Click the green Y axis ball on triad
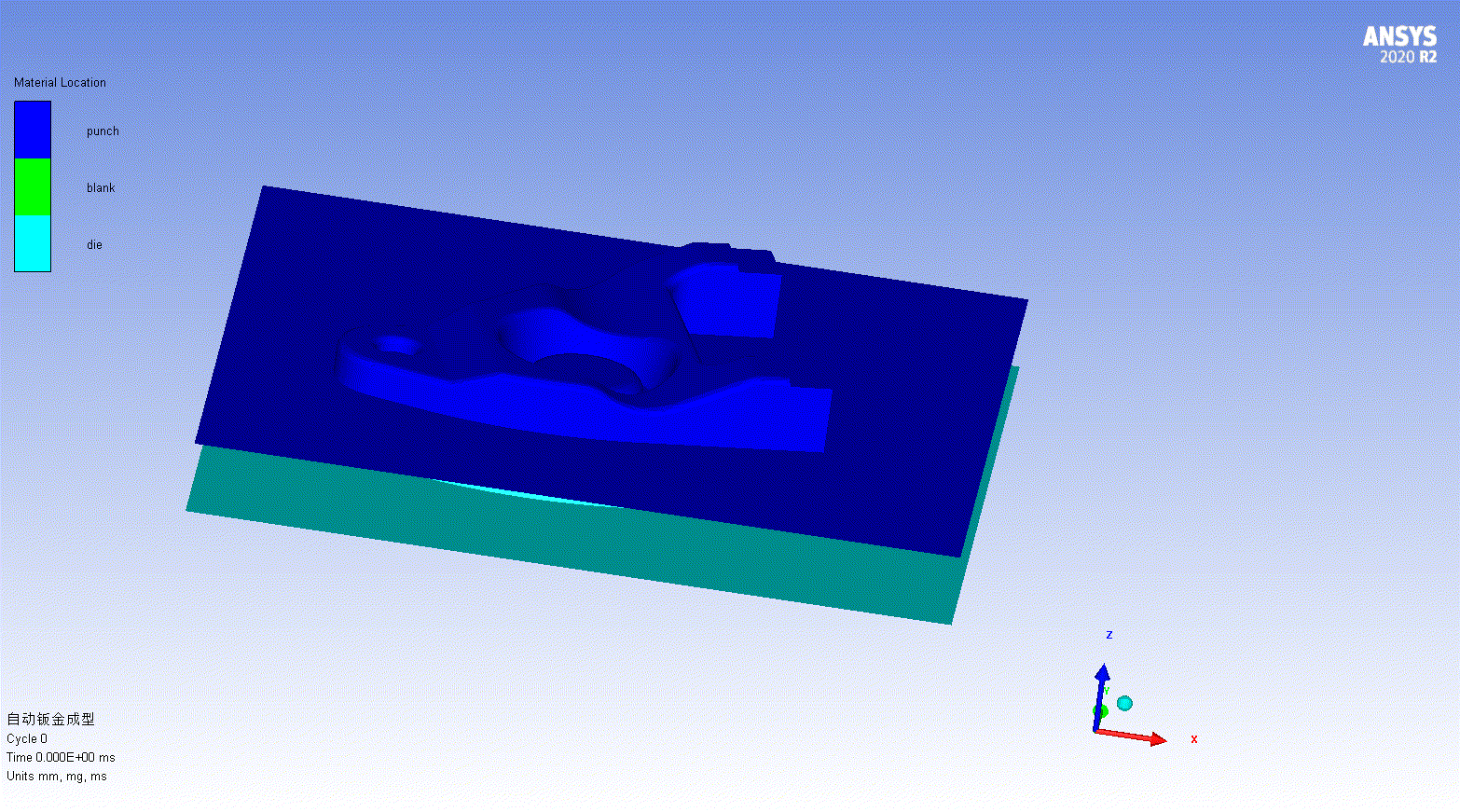This screenshot has width=1460, height=812. tap(1100, 711)
